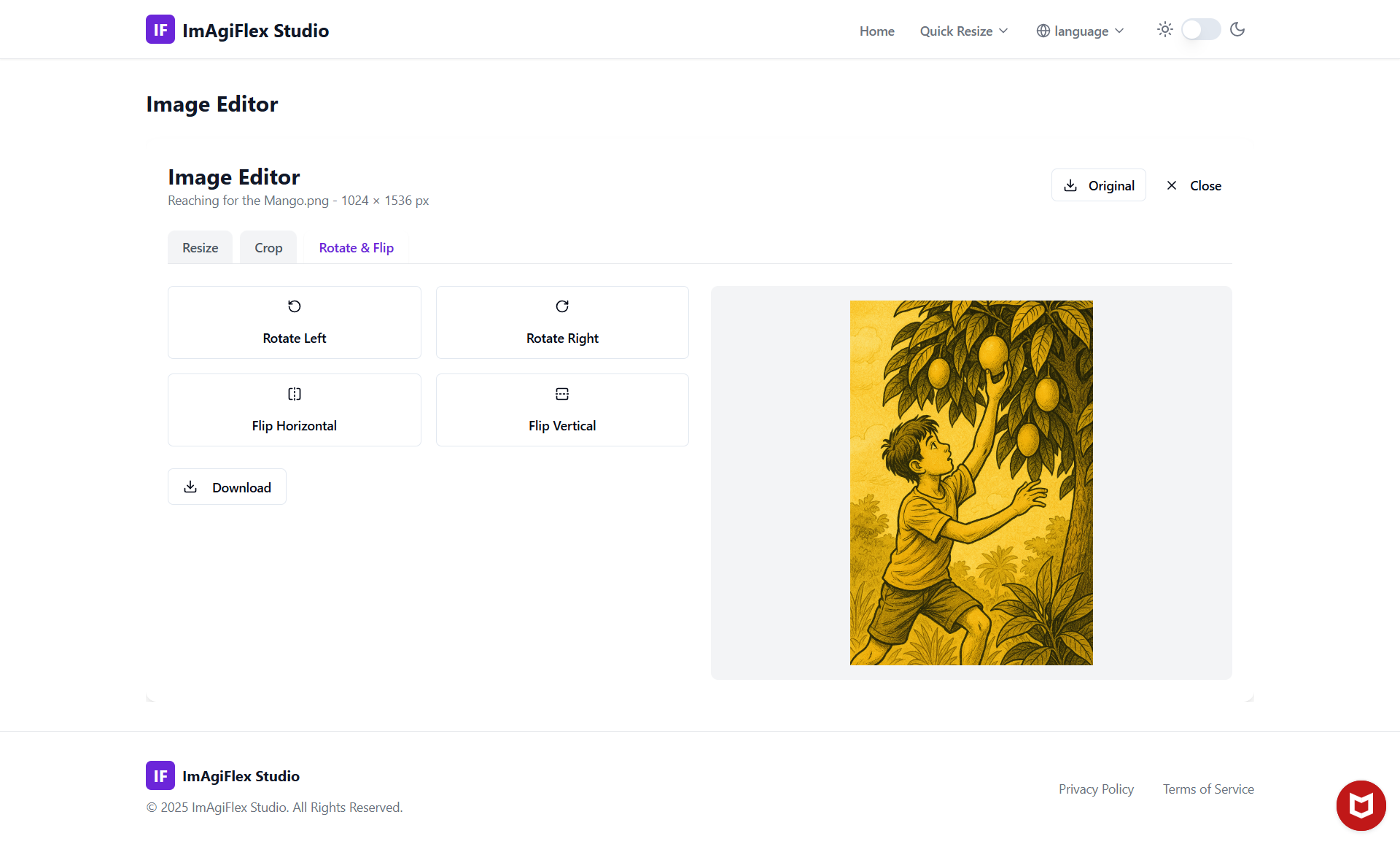1400x844 pixels.
Task: Open the language dropdown
Action: [x=1079, y=31]
